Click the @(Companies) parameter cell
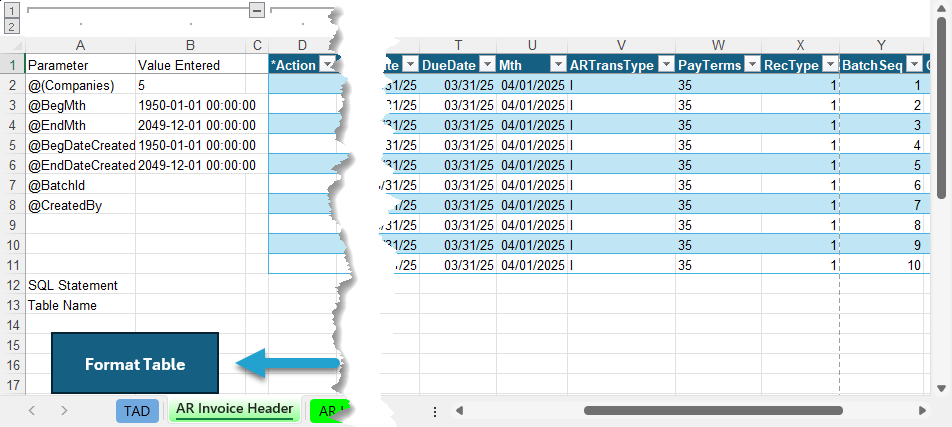 [x=80, y=85]
